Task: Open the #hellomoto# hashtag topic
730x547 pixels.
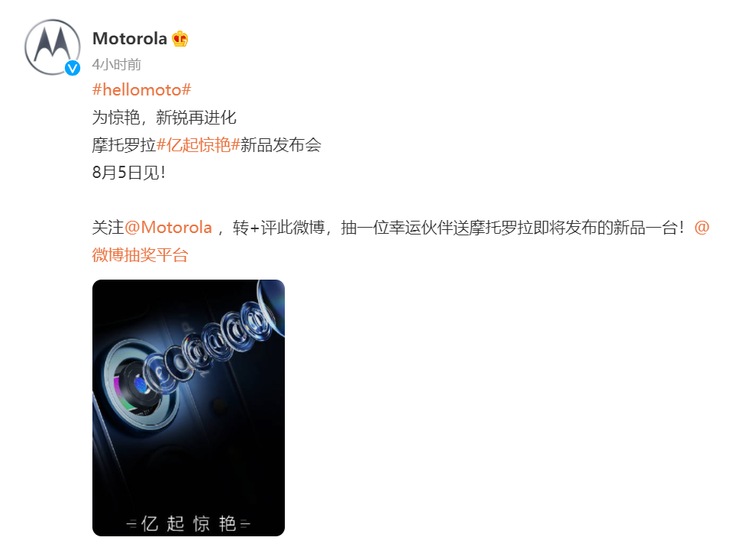Action: (x=142, y=89)
